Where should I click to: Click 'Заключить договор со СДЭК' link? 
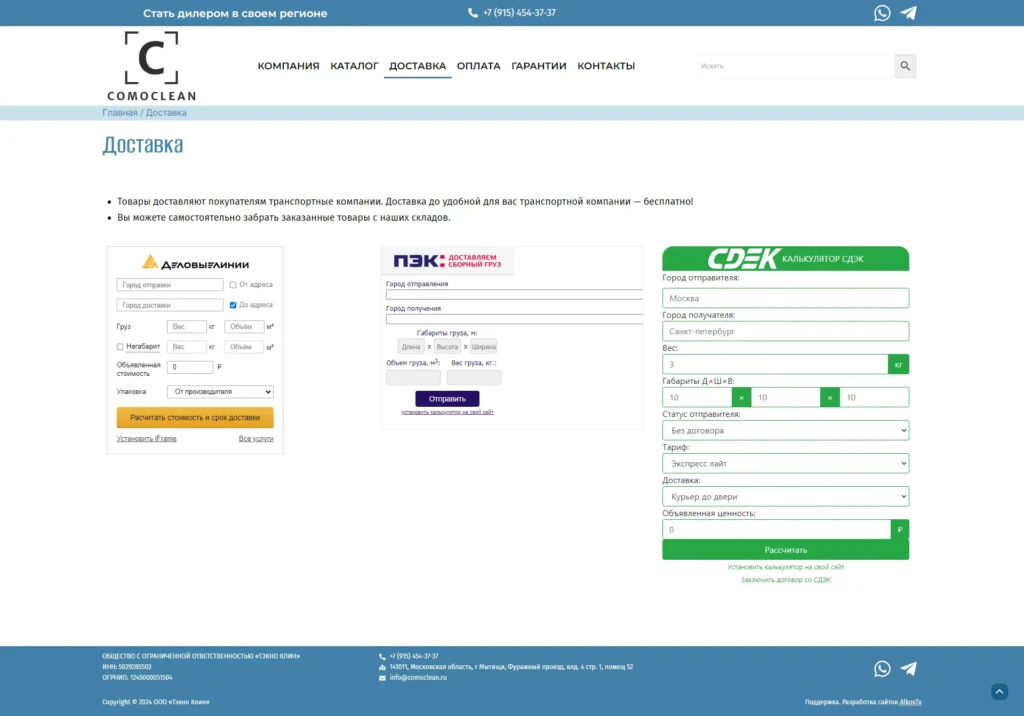click(785, 580)
